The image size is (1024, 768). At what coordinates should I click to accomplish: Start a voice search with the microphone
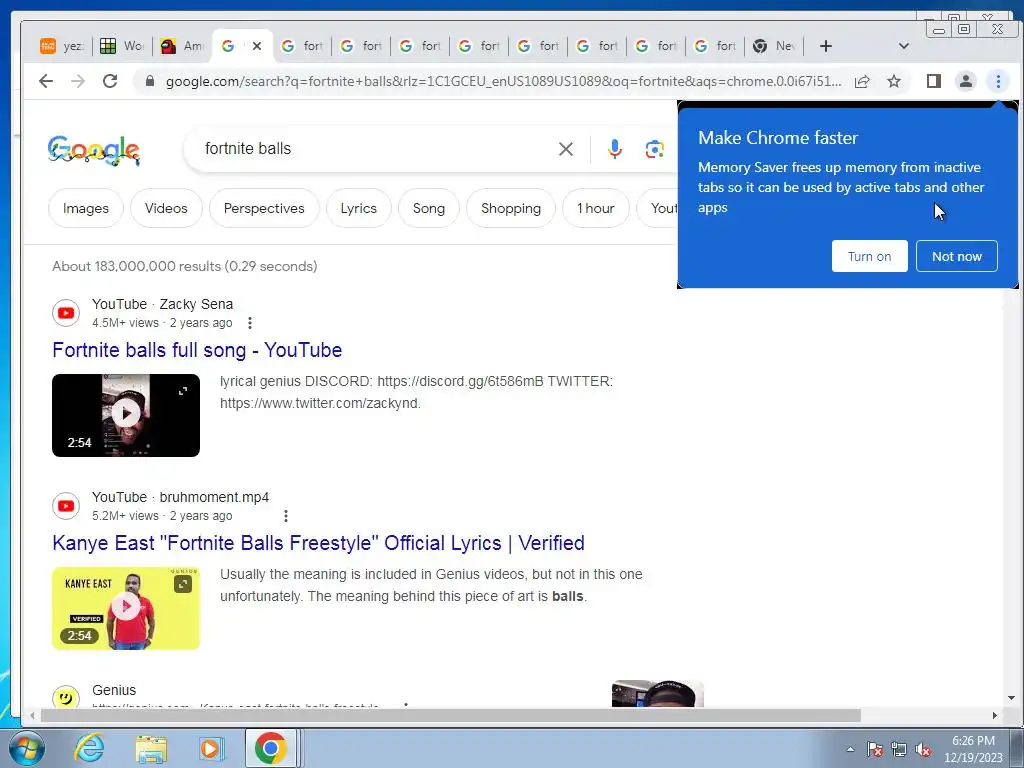pyautogui.click(x=615, y=149)
